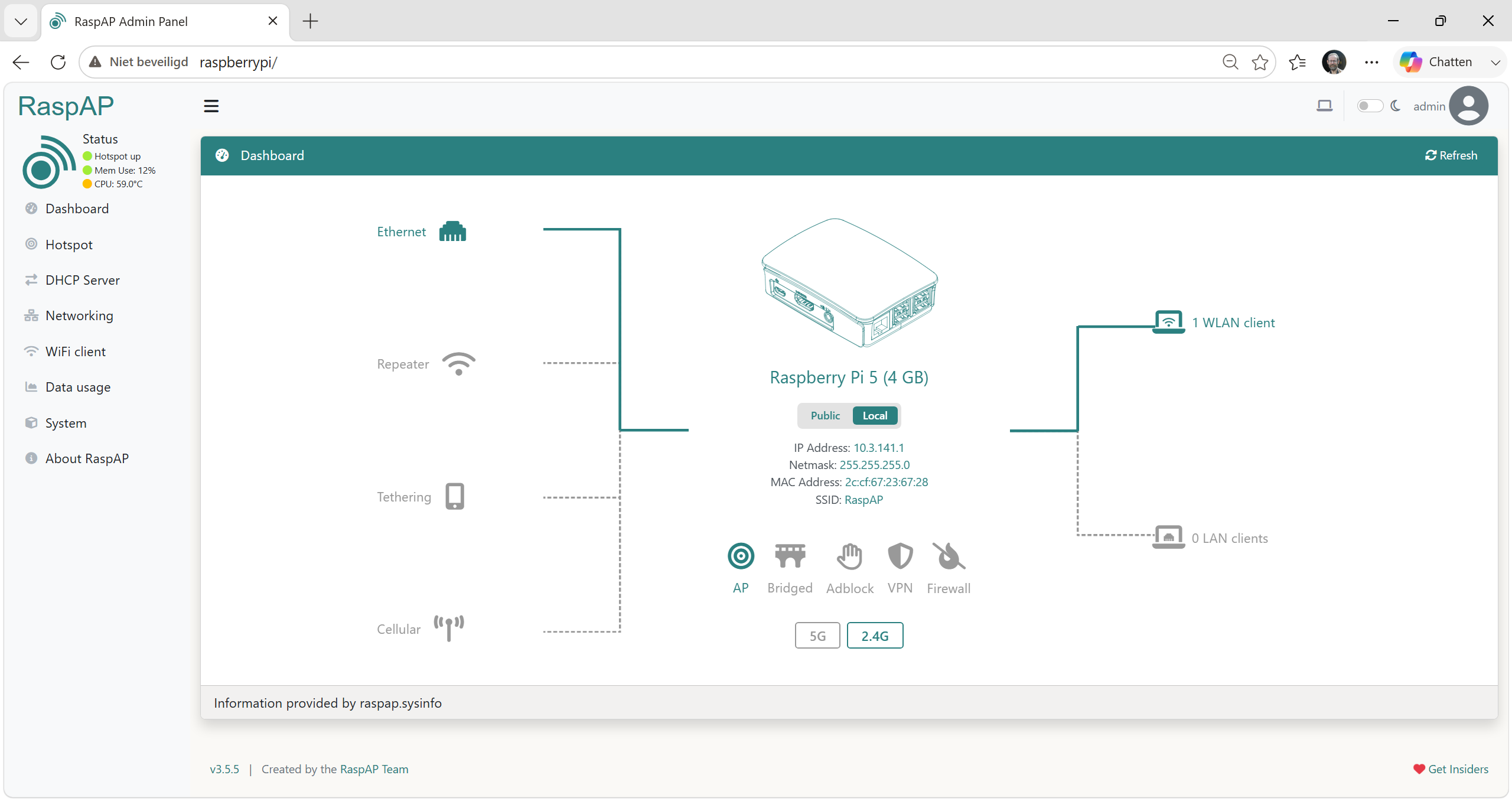
Task: Click the Get Insiders link
Action: tap(1451, 769)
